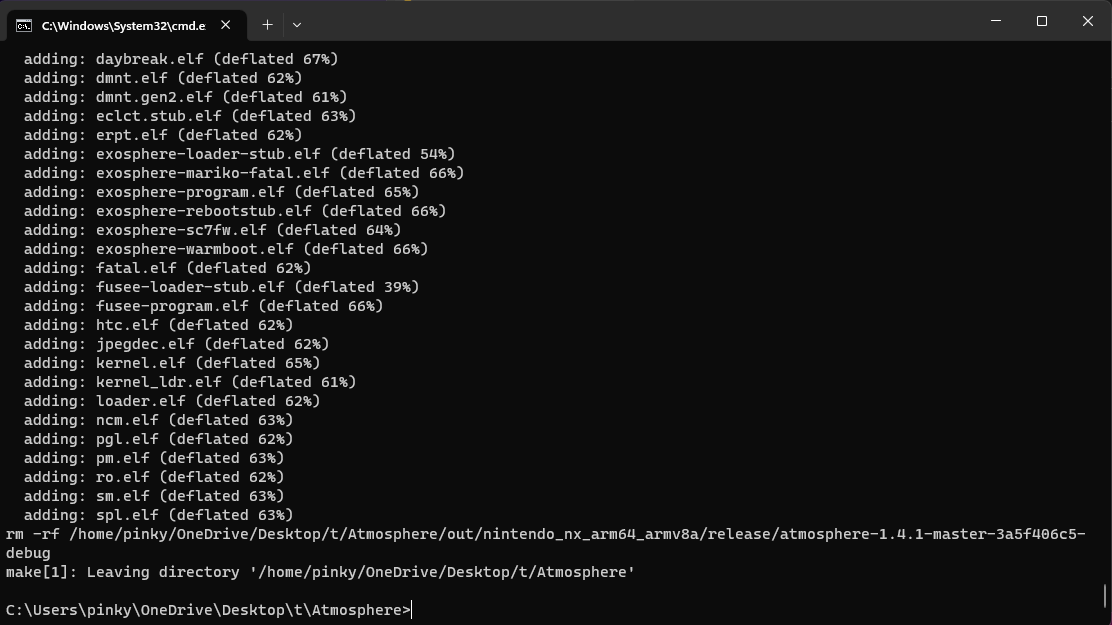The width and height of the screenshot is (1112, 625).
Task: Click the 'adding: spl.elf' output line
Action: coord(158,515)
